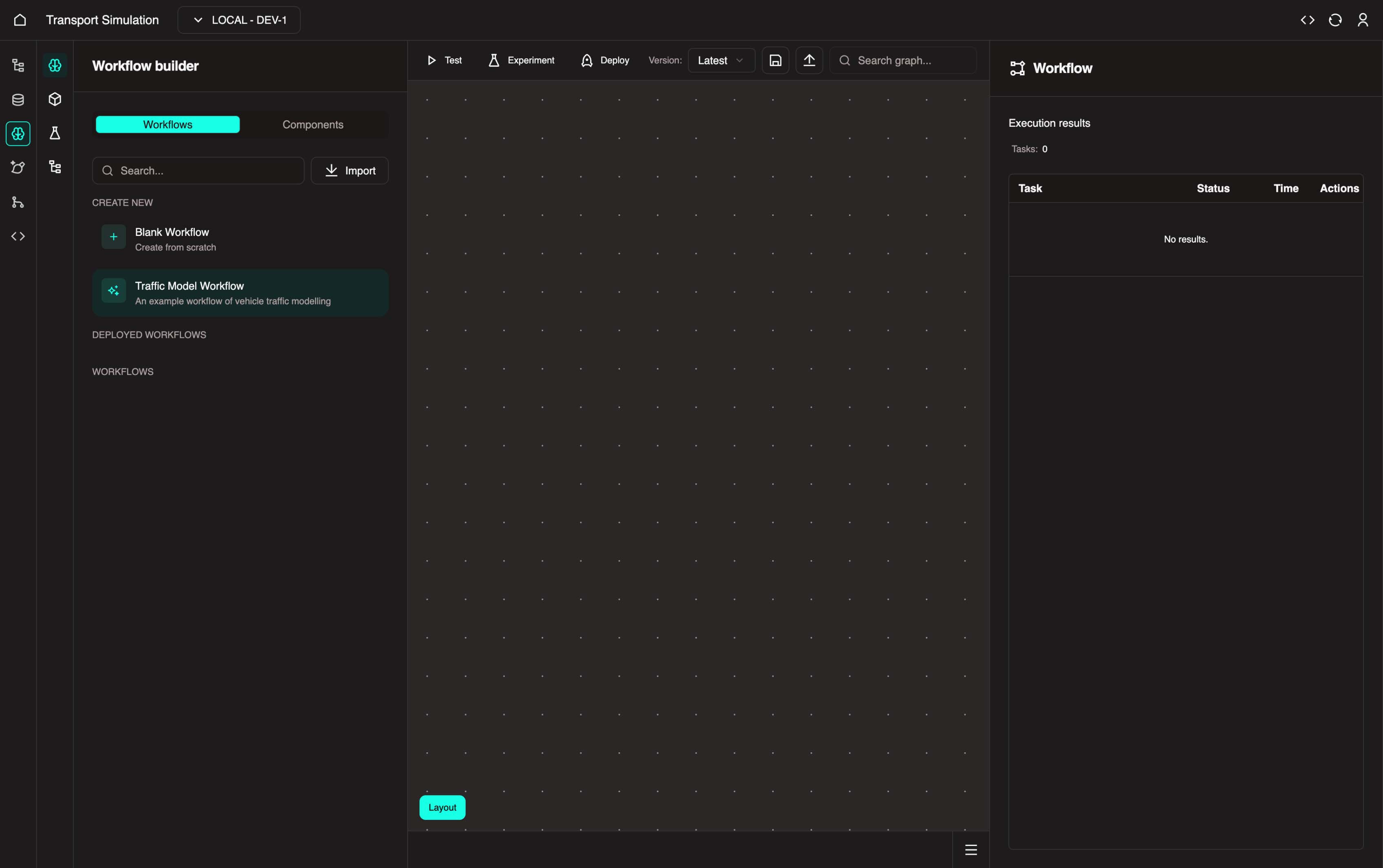Click the sparkle icon on Traffic Model Workflow
Viewport: 1383px width, 868px height.
click(x=114, y=291)
